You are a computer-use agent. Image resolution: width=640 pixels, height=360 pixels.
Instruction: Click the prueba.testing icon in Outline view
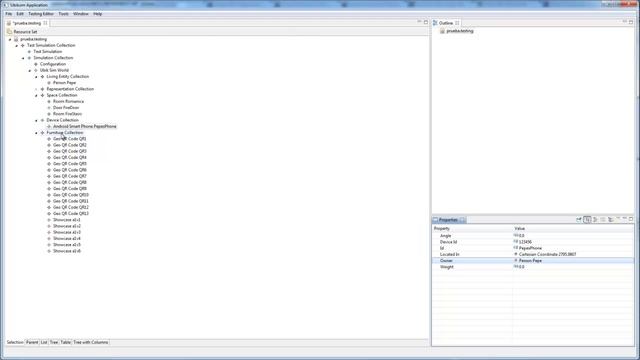click(442, 31)
